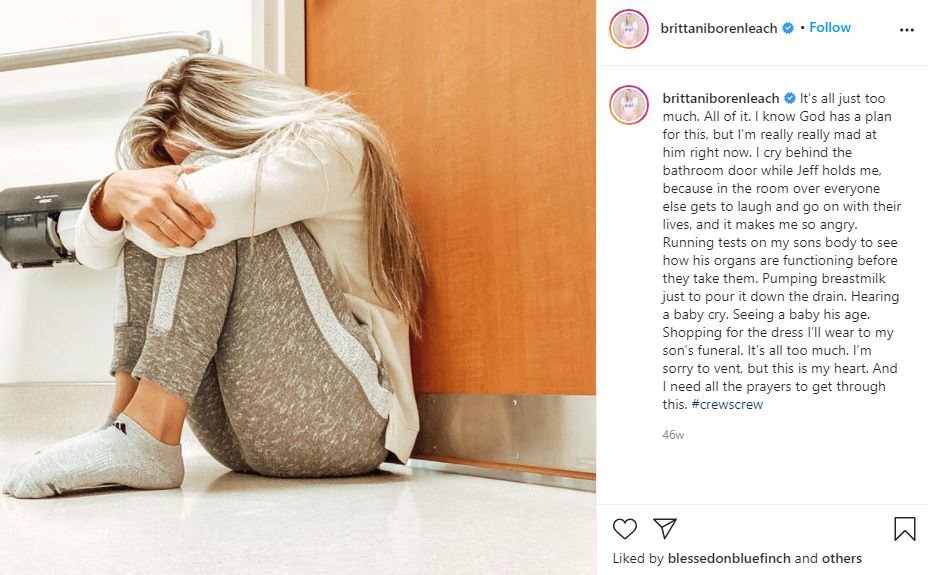
Task: Click the 'Liked by' text label
Action: (x=638, y=558)
